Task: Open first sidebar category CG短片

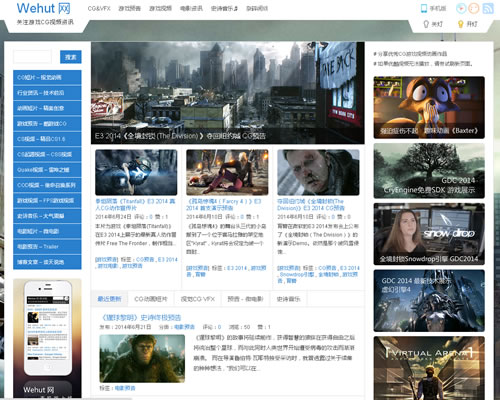Action: (x=47, y=77)
